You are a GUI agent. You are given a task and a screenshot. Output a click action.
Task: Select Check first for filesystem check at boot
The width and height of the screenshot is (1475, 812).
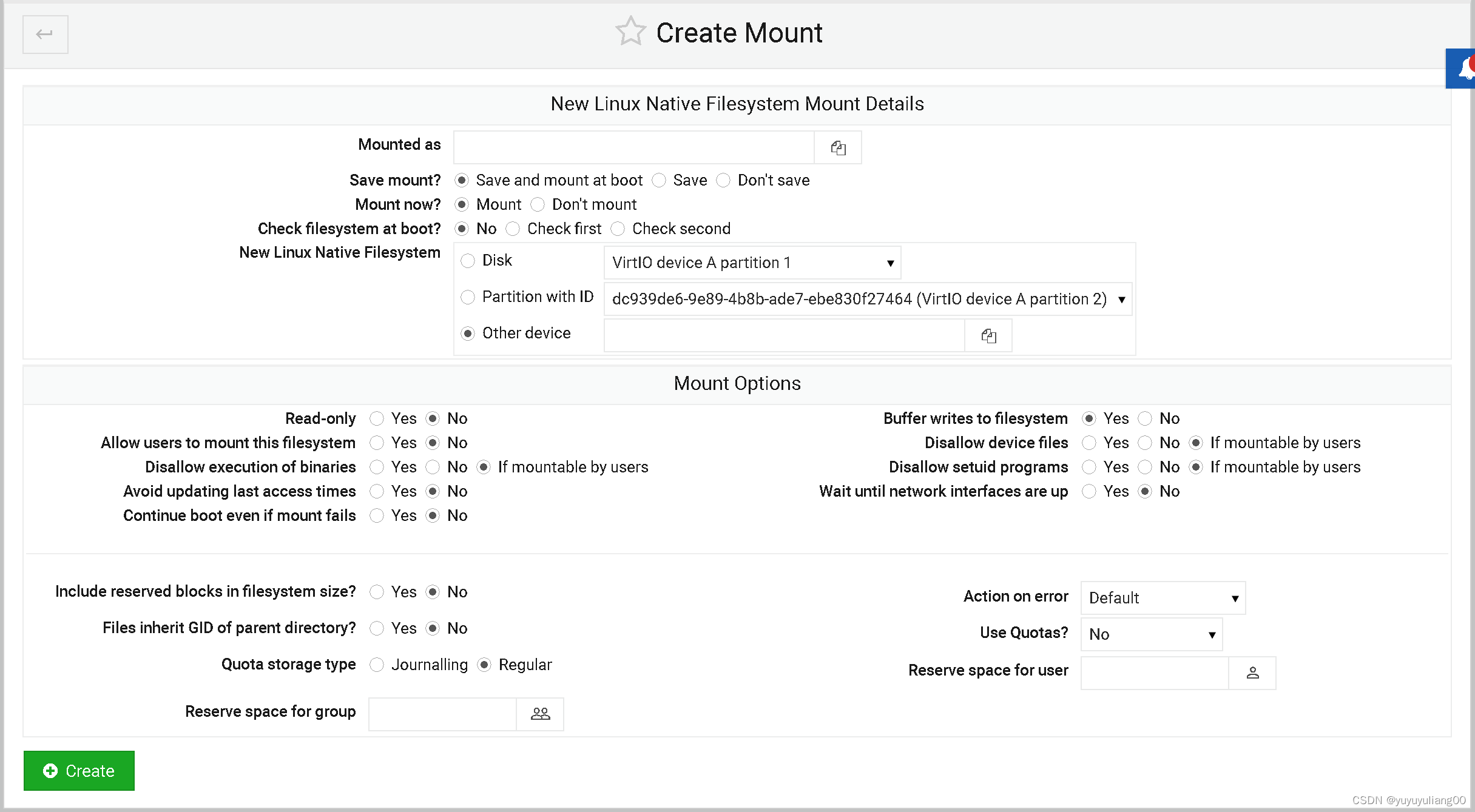[513, 229]
